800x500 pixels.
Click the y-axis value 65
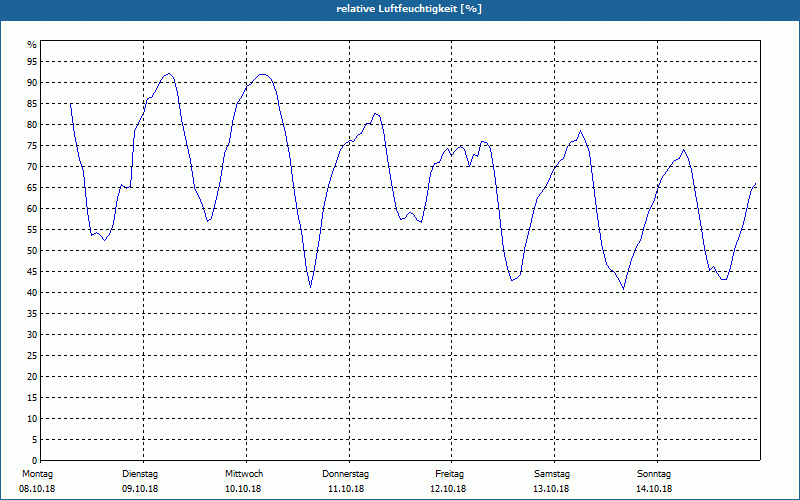32,188
